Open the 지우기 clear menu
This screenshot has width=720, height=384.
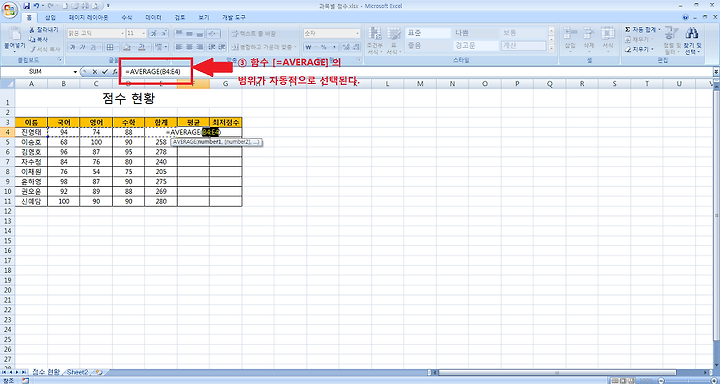[638, 49]
